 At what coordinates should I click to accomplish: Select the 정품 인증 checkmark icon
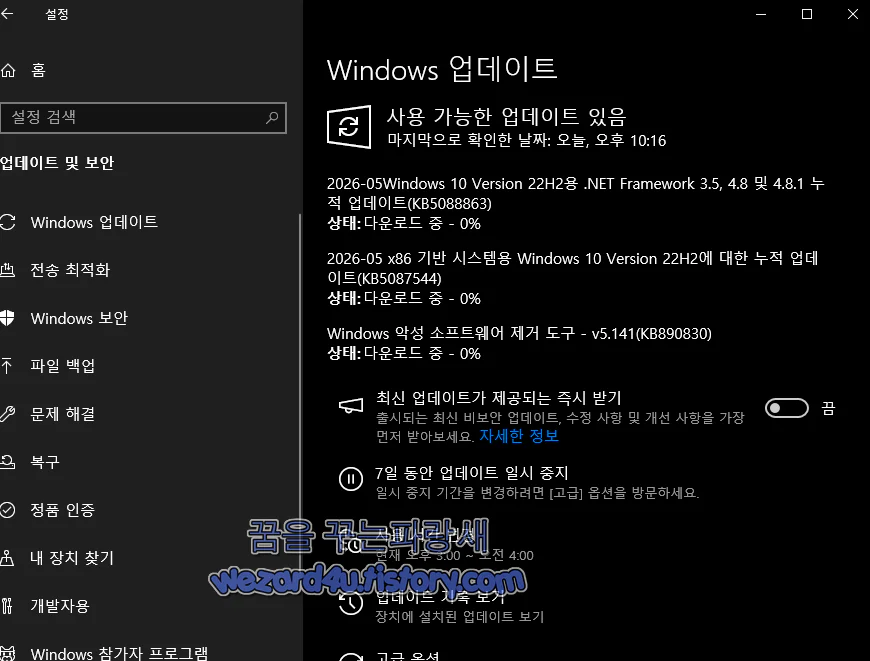tap(7, 509)
